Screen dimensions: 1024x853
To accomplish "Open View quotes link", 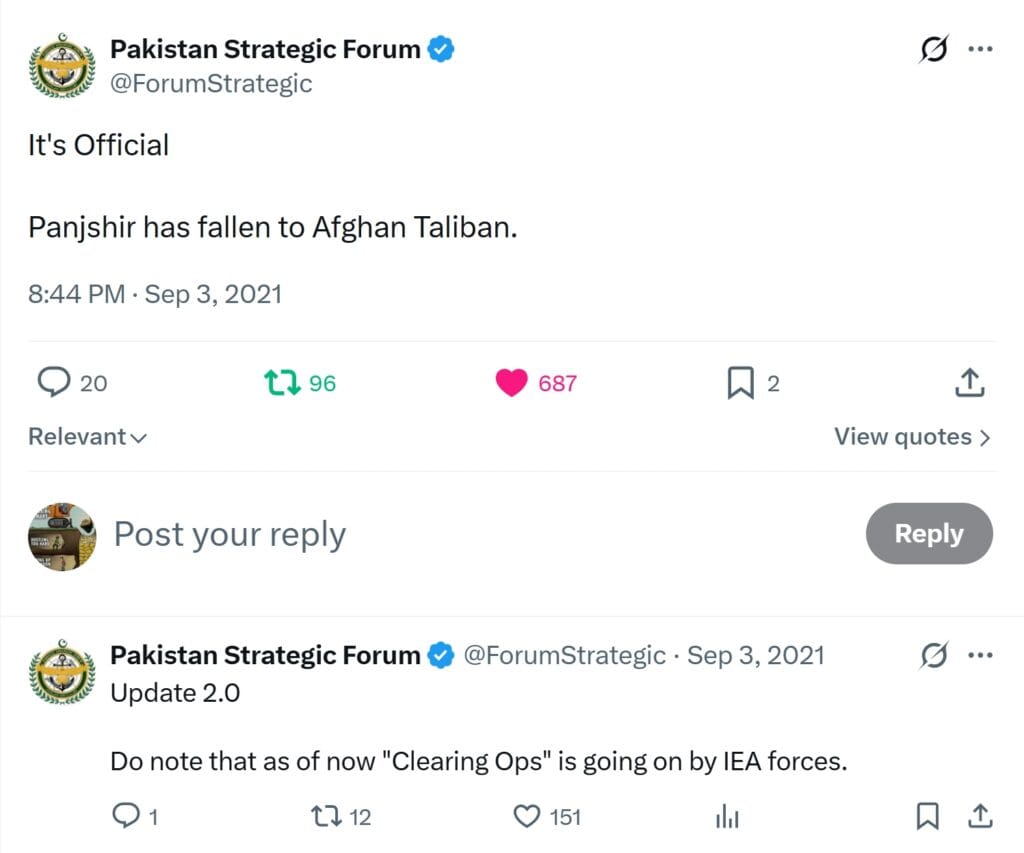I will (x=912, y=437).
